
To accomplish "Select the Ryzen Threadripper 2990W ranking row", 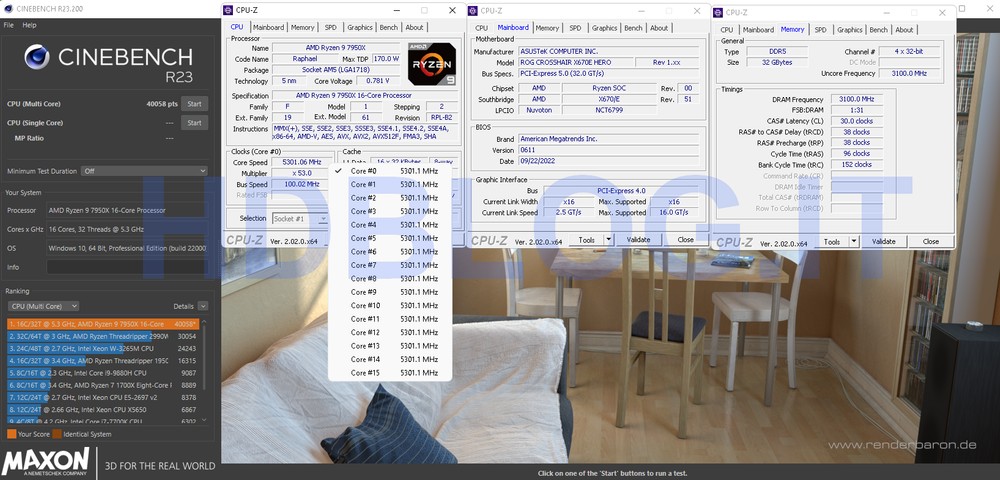I will pos(103,336).
